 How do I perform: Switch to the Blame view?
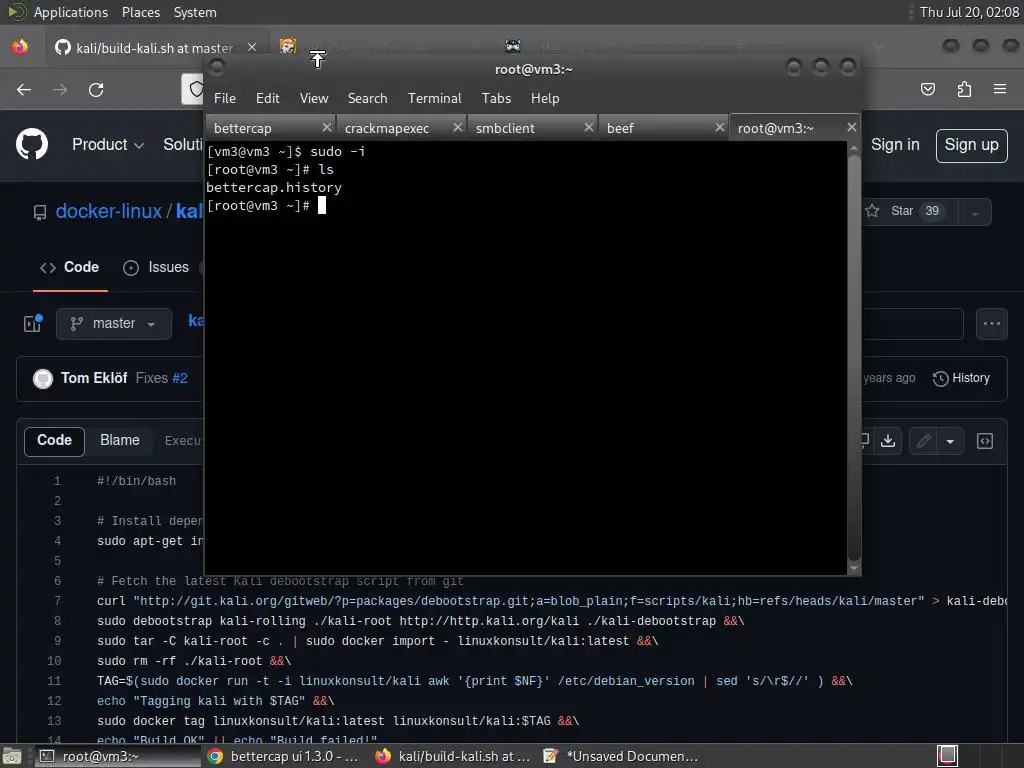point(120,441)
